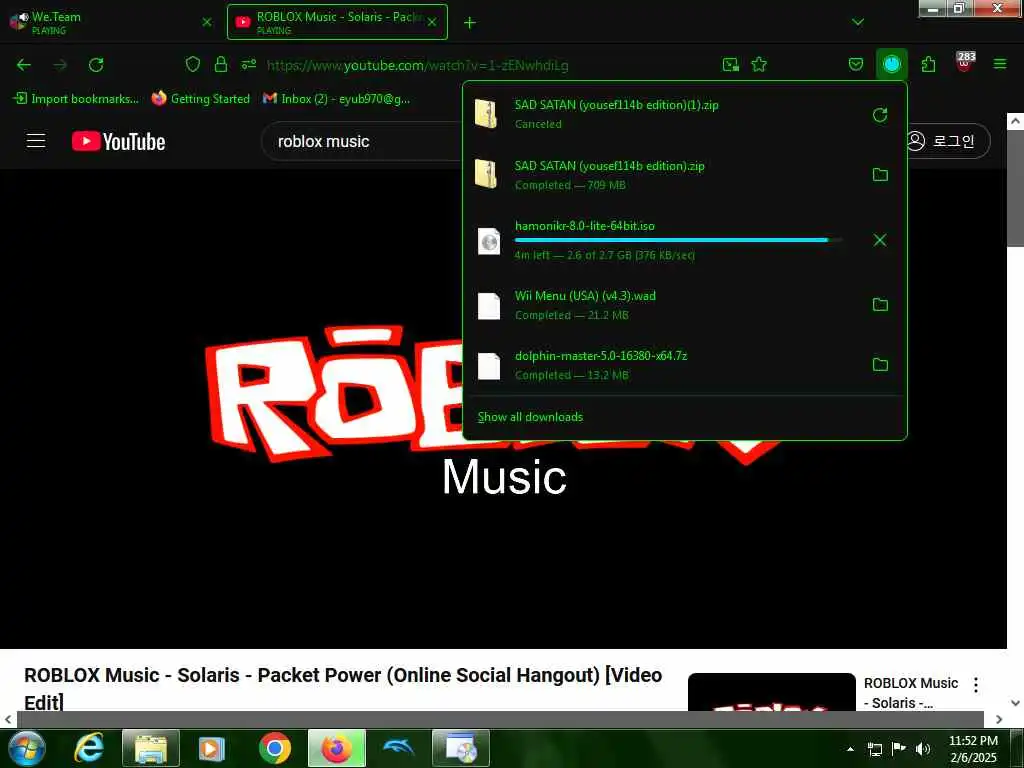
Task: Click the page scrollbar up arrow
Action: point(1015,121)
